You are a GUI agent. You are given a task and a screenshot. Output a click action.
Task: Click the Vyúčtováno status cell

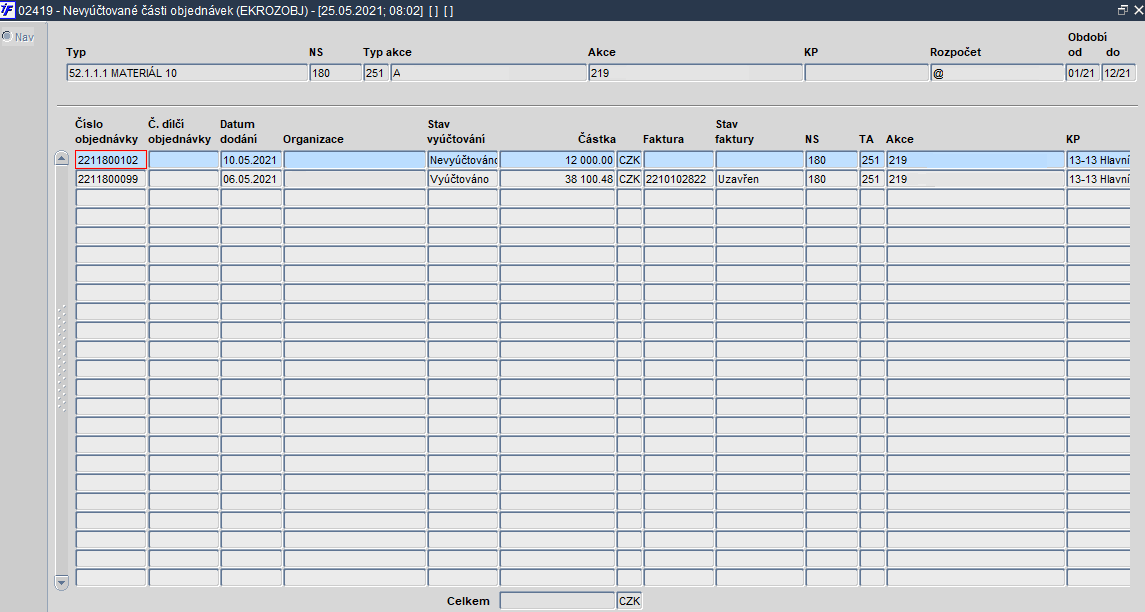coord(463,179)
